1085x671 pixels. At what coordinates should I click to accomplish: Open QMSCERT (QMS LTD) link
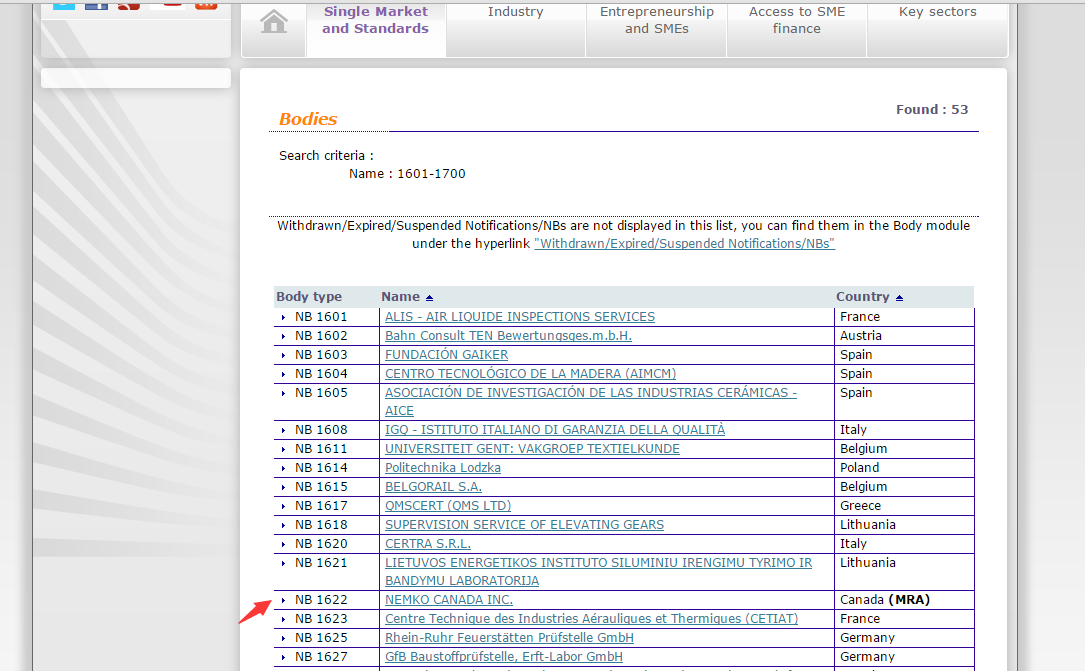(x=448, y=506)
